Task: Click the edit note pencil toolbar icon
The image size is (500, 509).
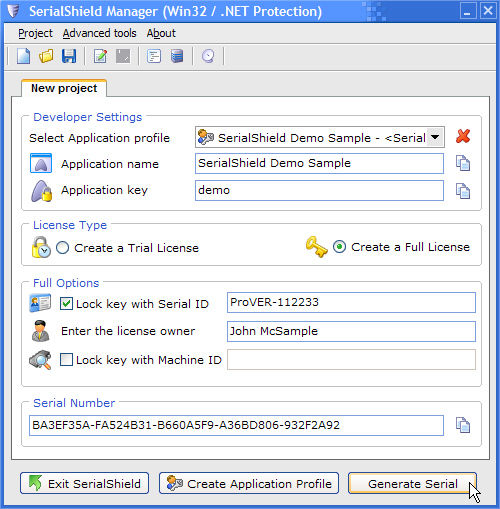Action: point(100,56)
